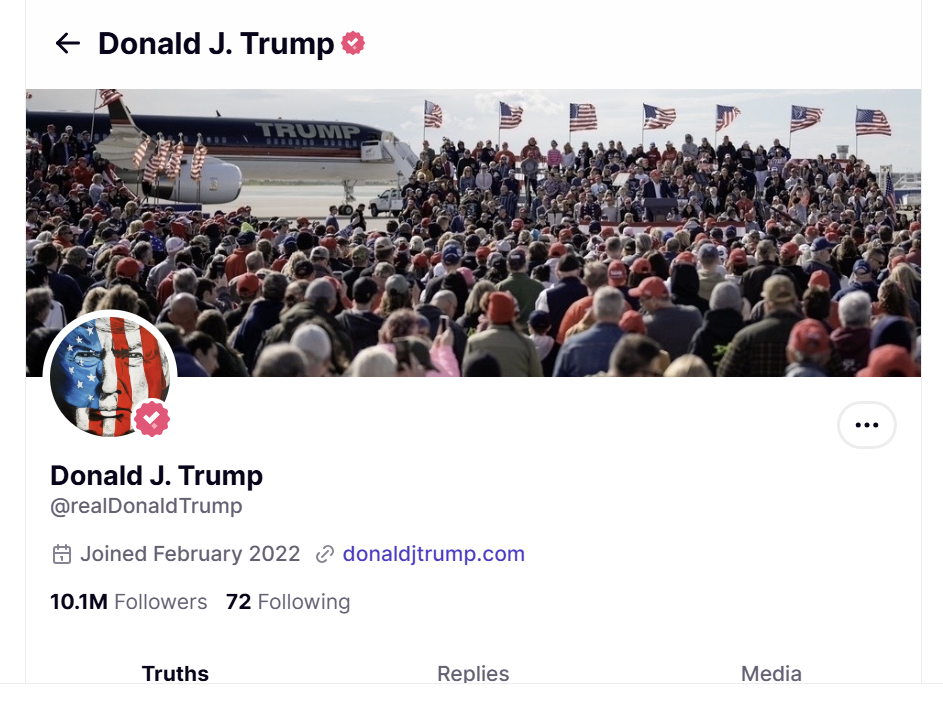Click the bold profile display name
The height and width of the screenshot is (706, 943).
coord(156,475)
